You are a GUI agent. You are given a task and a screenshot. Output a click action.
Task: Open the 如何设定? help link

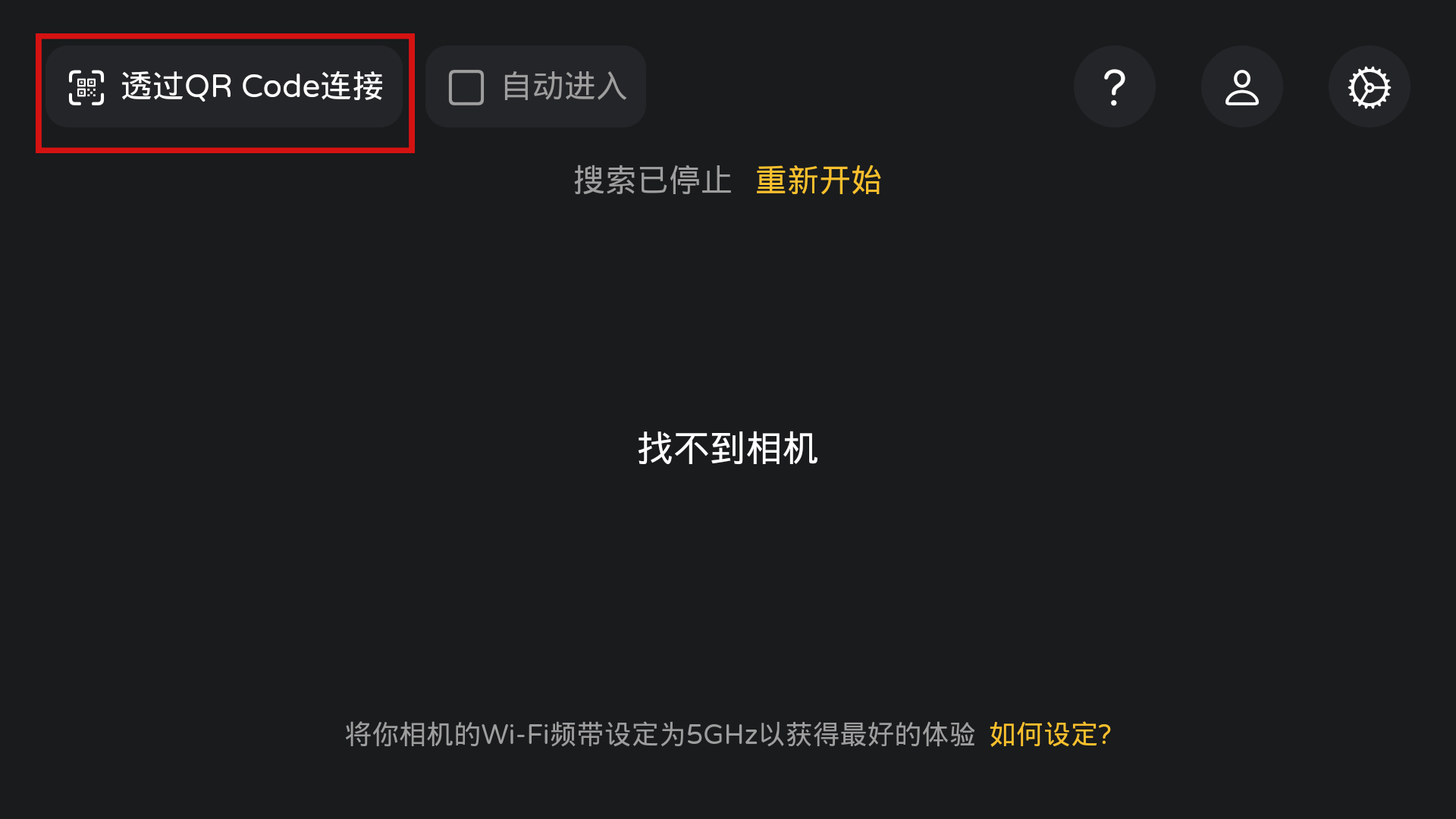(x=1050, y=734)
